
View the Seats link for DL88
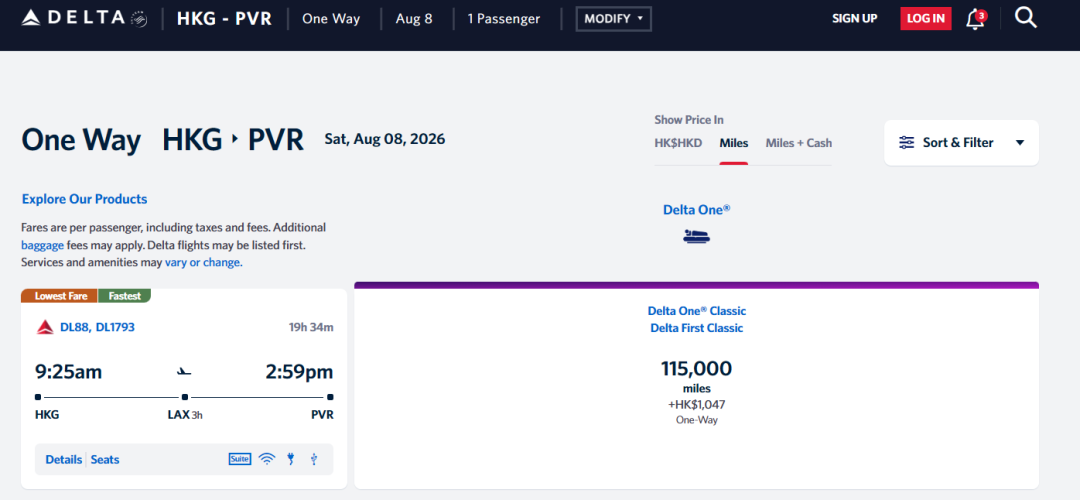(105, 460)
